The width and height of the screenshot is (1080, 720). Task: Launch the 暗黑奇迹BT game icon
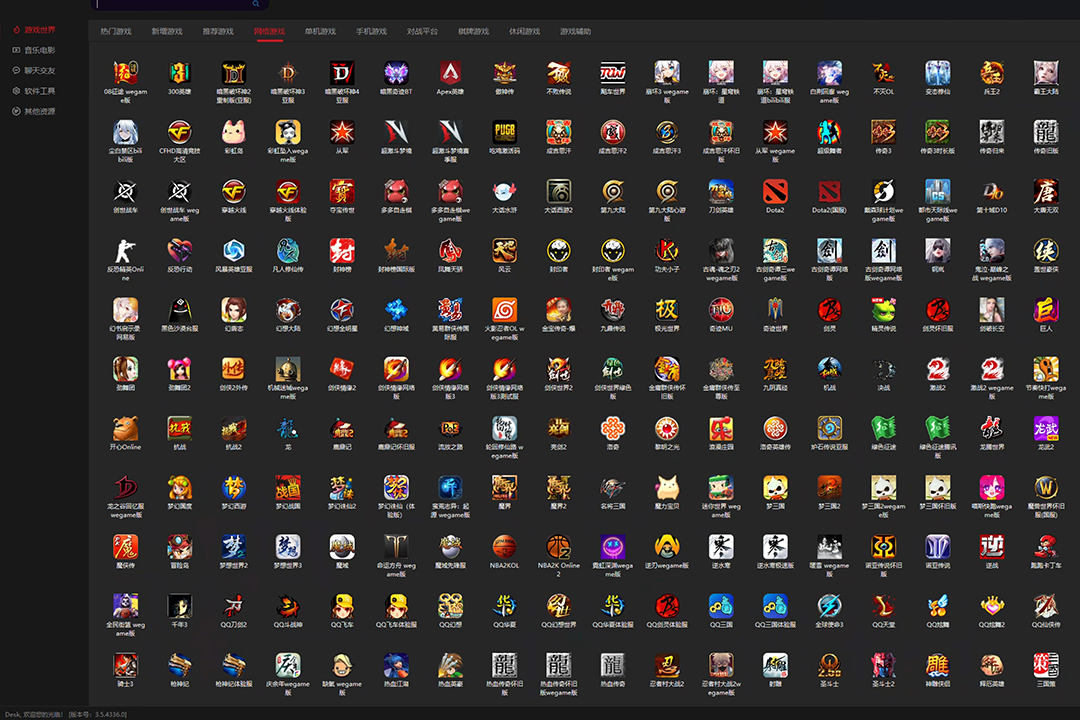click(x=396, y=72)
